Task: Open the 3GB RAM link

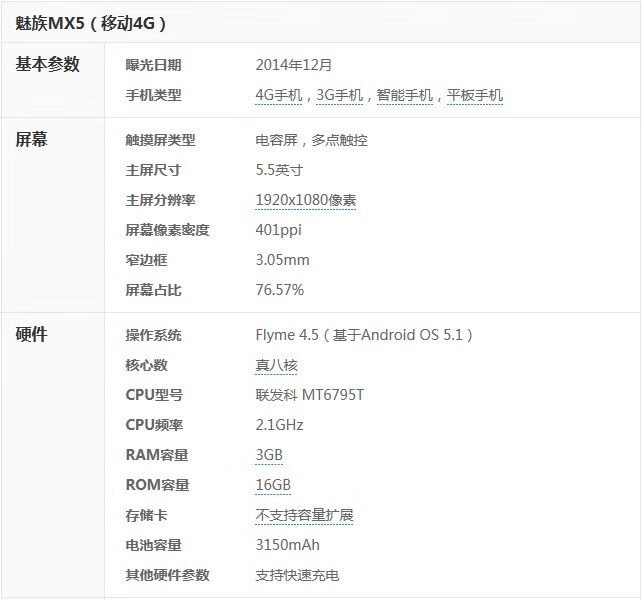Action: click(x=269, y=455)
